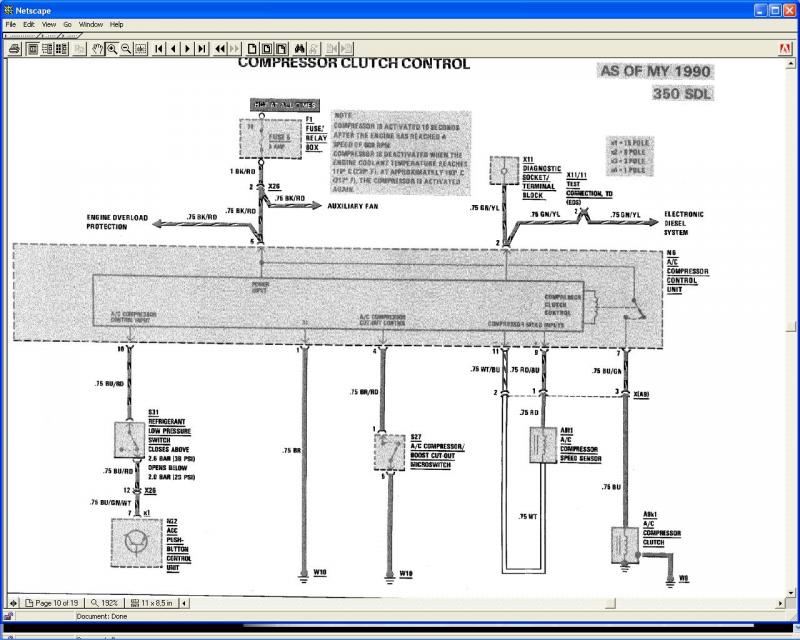Go back to previous view (double arrow)

click(x=220, y=49)
